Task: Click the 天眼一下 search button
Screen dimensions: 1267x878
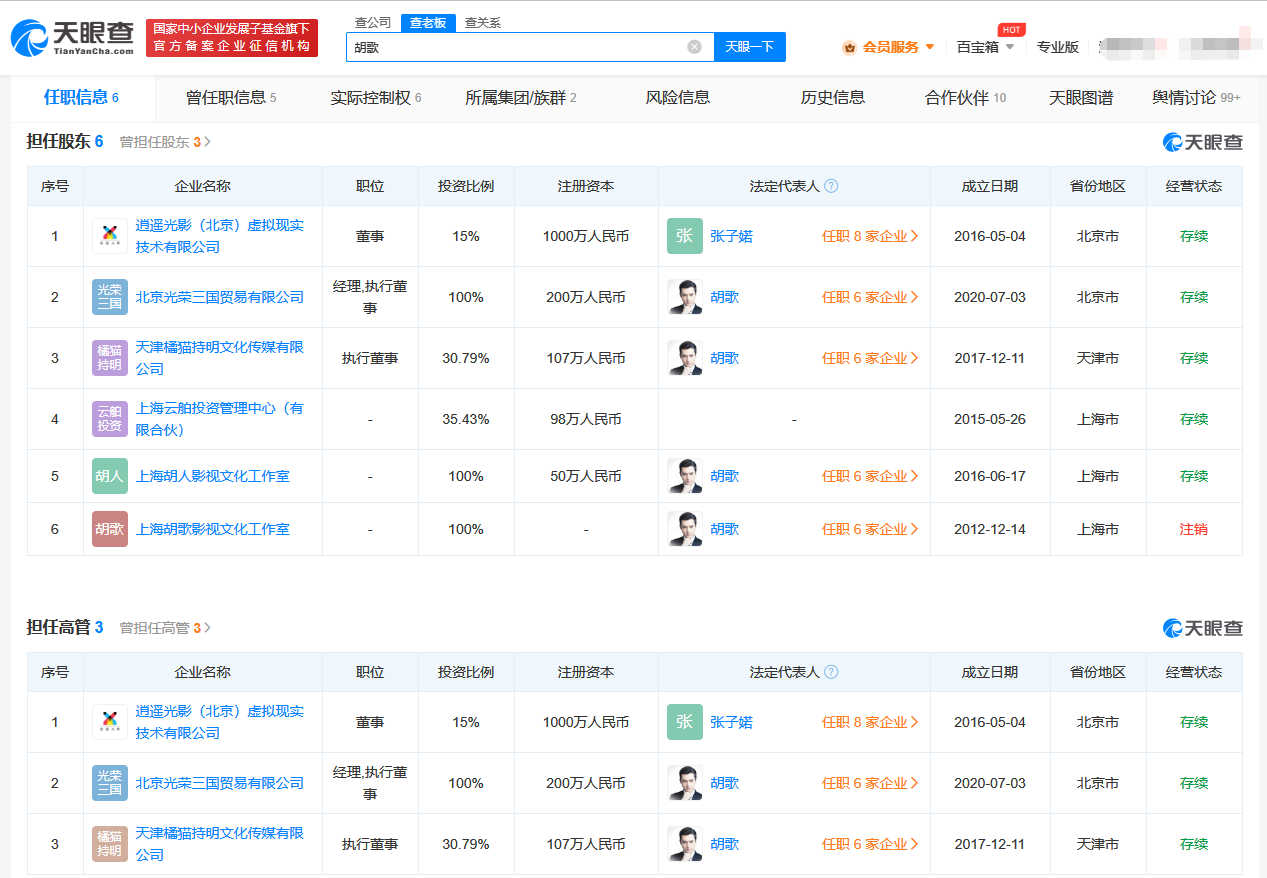Action: pos(750,47)
